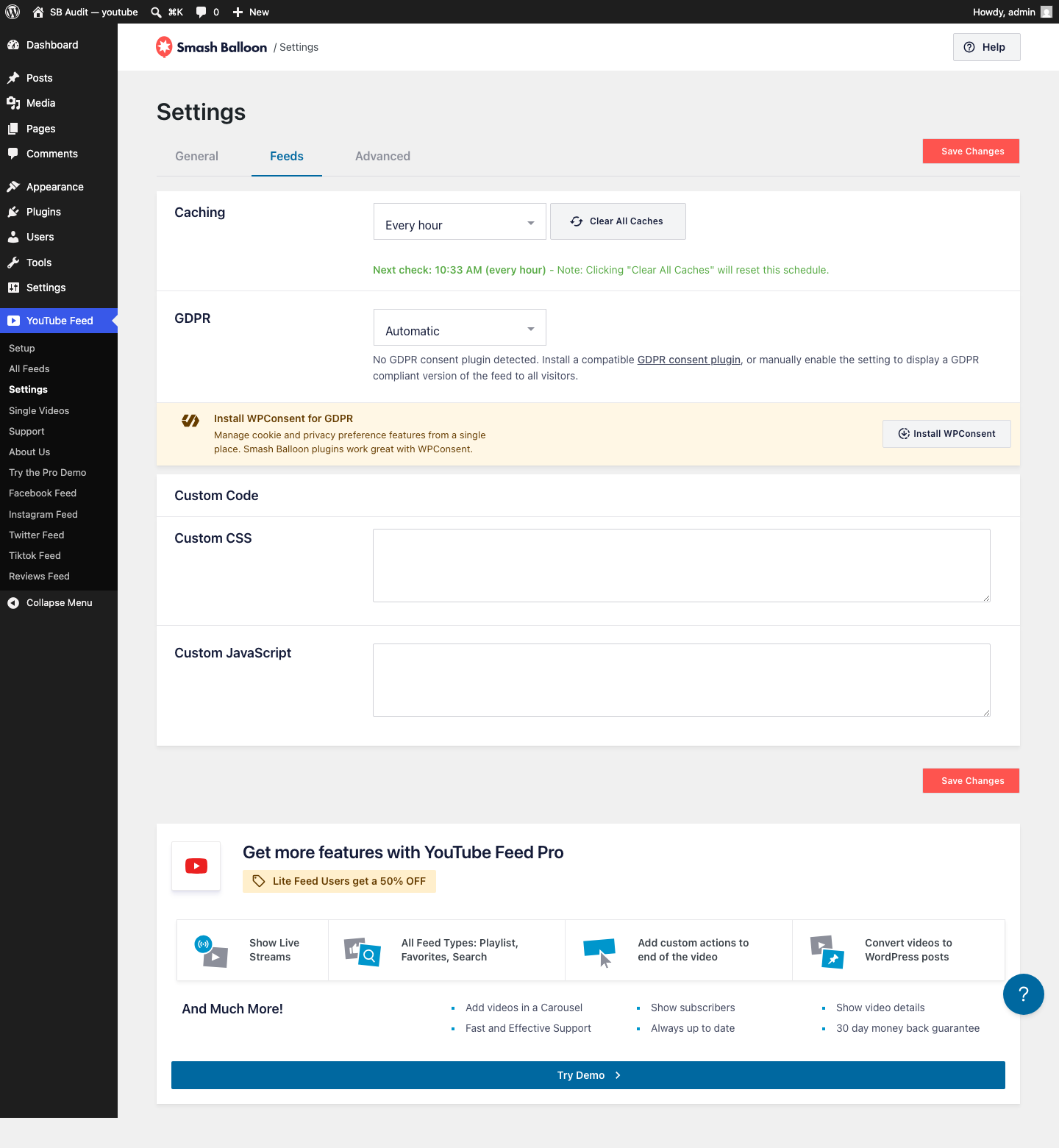Click the Lite Feed Users 50% OFF badge

tap(339, 881)
